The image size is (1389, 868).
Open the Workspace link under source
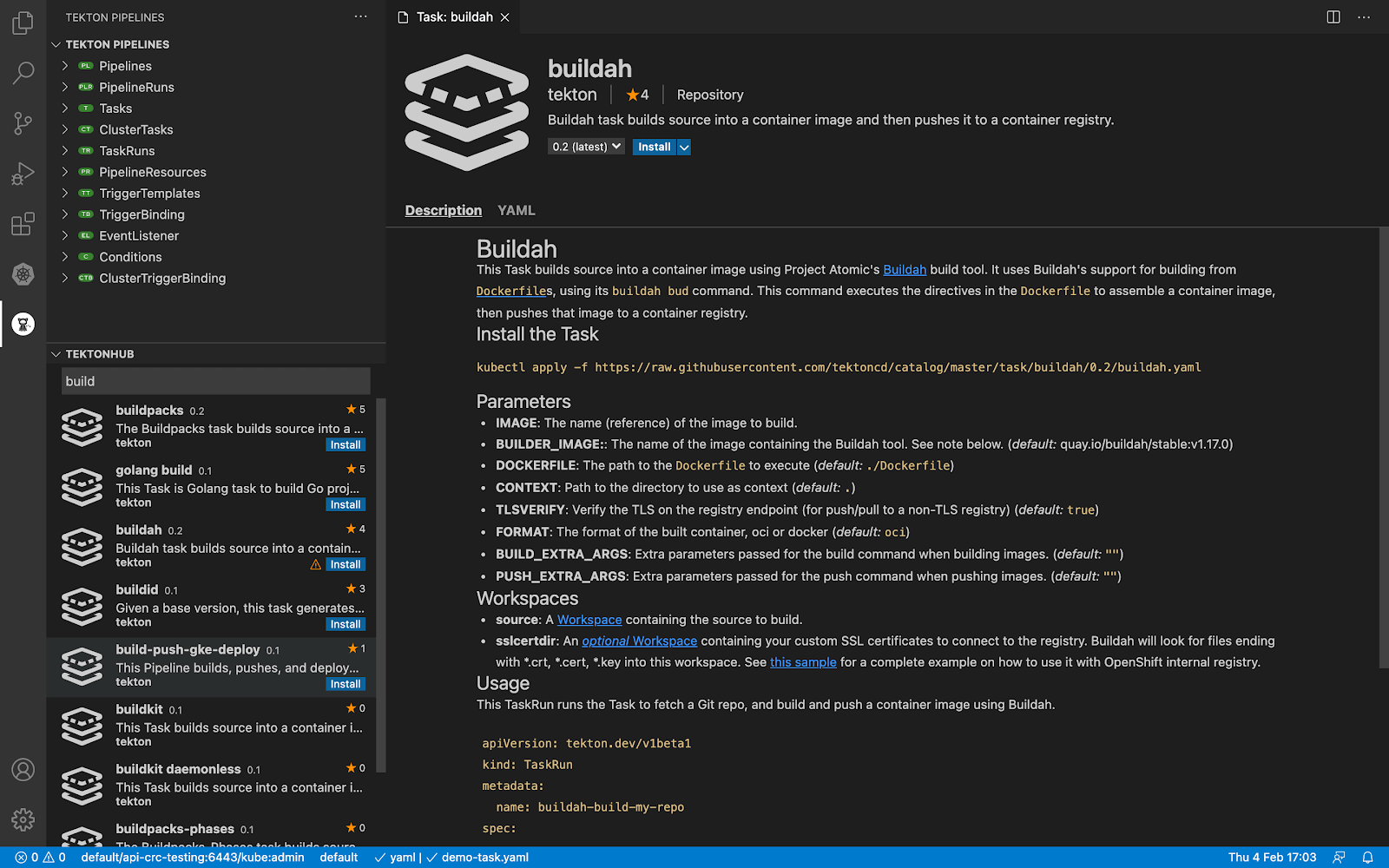589,620
